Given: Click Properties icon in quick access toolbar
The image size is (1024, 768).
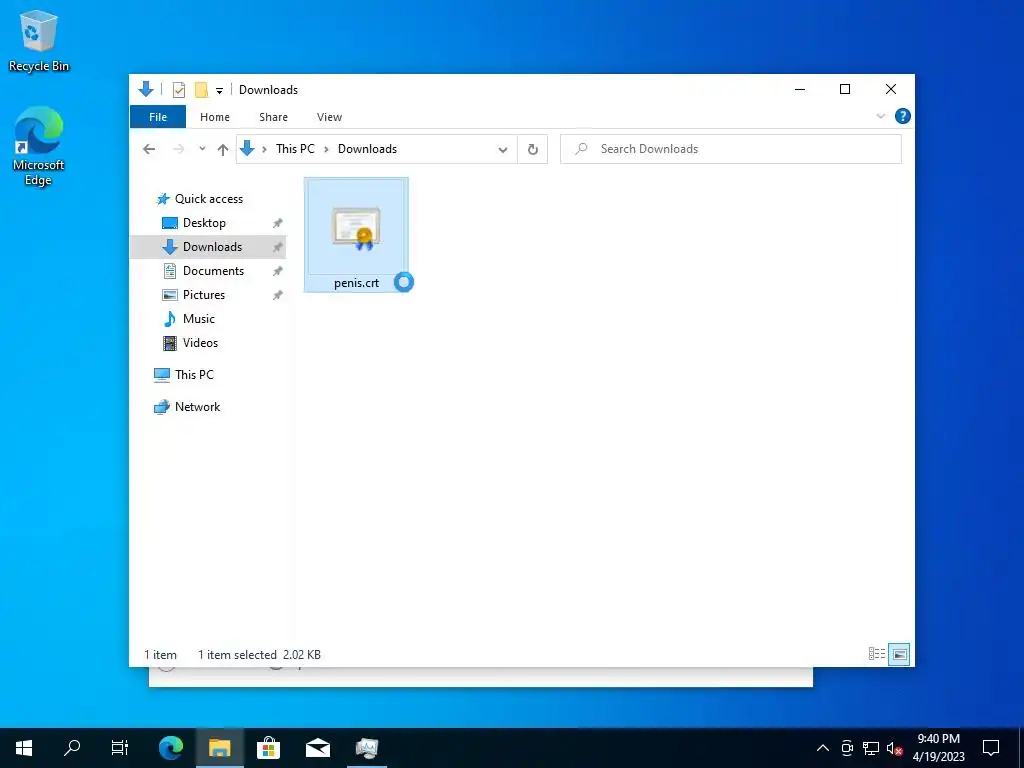Looking at the screenshot, I should click(179, 89).
